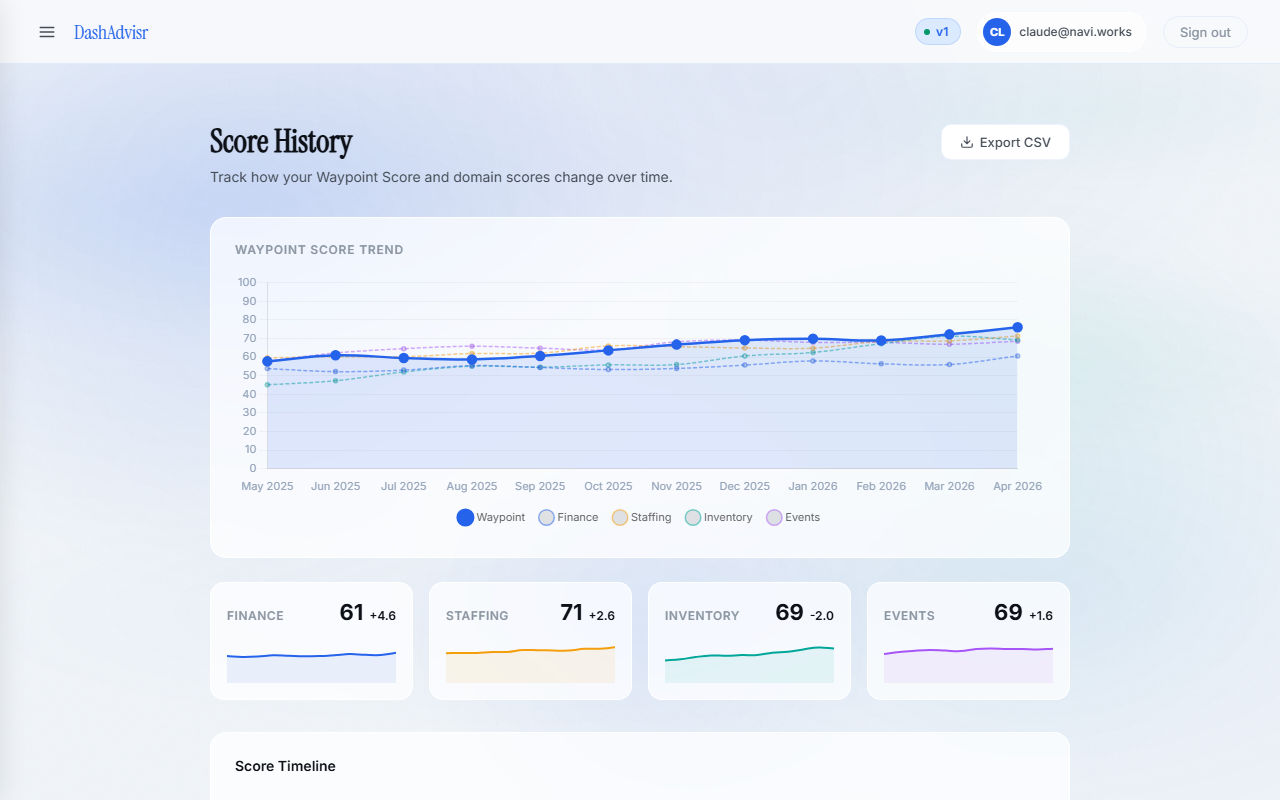Click the Score Timeline heading

(283, 766)
